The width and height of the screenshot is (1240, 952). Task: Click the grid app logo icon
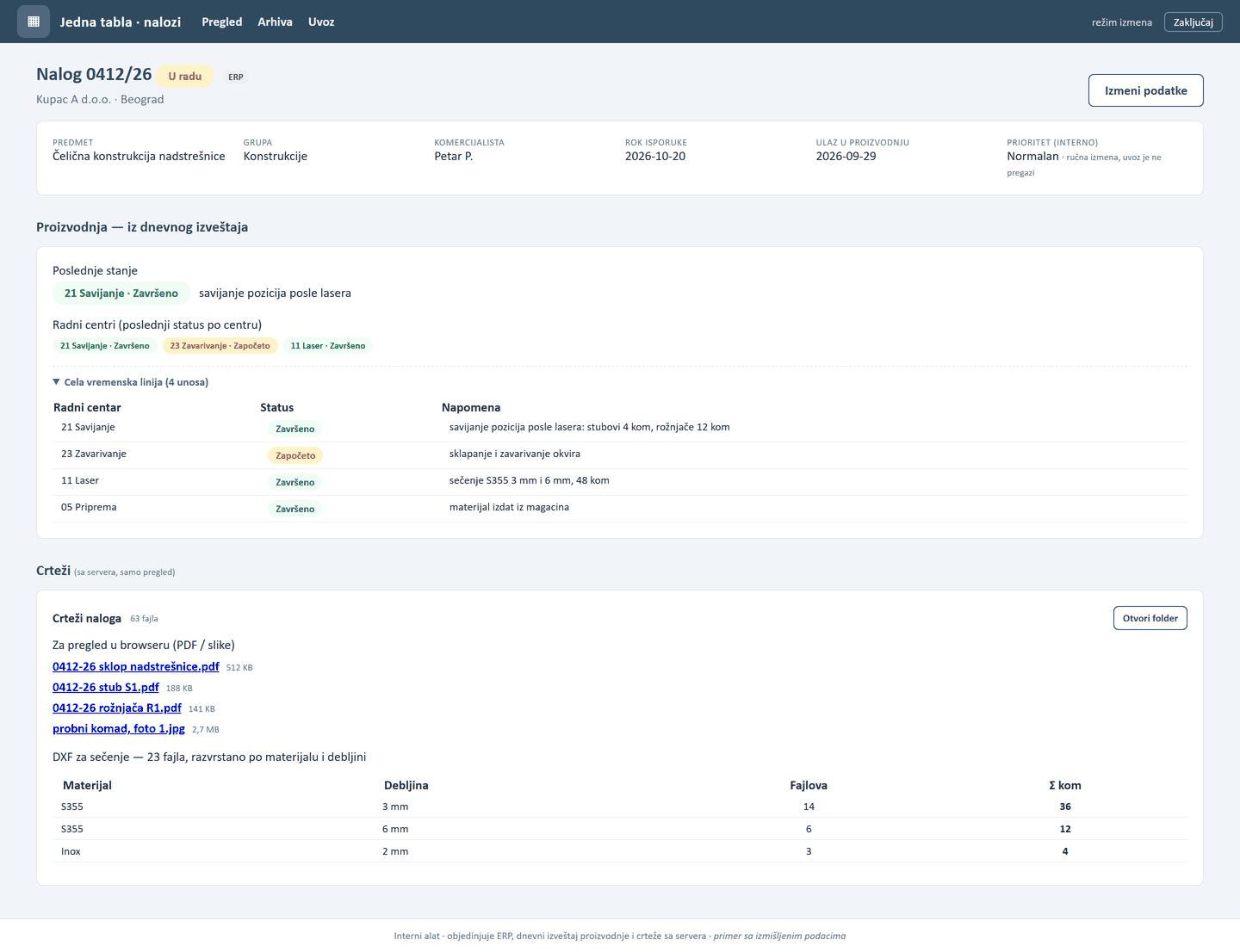[34, 22]
